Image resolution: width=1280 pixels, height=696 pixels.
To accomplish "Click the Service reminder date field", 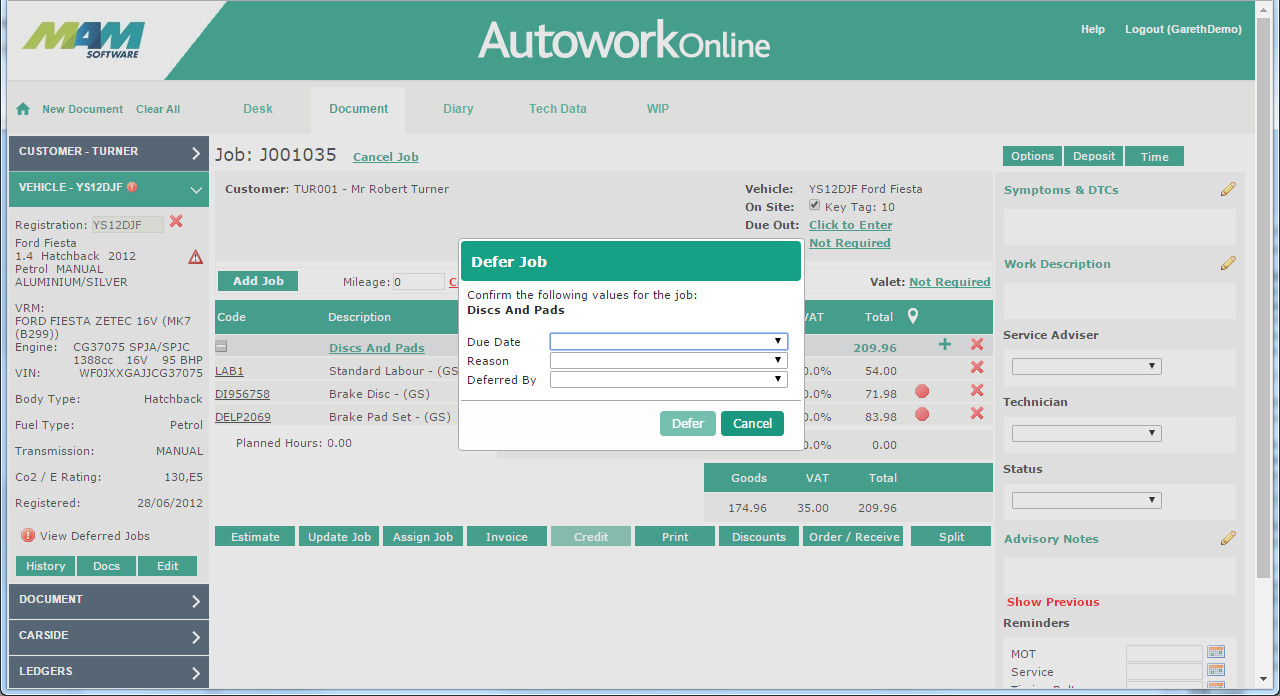I will pyautogui.click(x=1163, y=672).
